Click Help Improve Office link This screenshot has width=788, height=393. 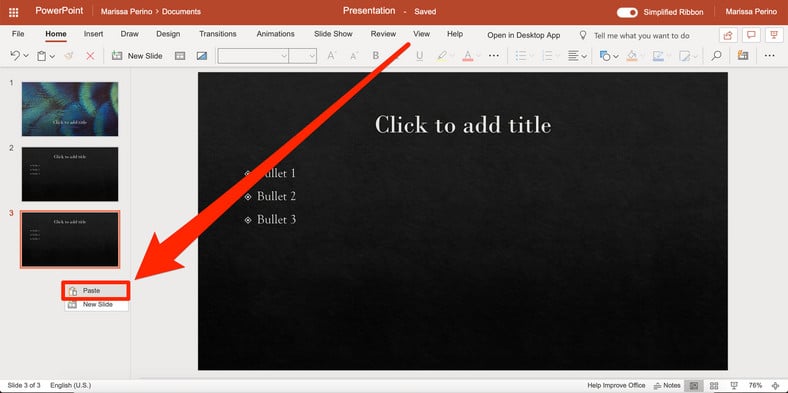[616, 385]
